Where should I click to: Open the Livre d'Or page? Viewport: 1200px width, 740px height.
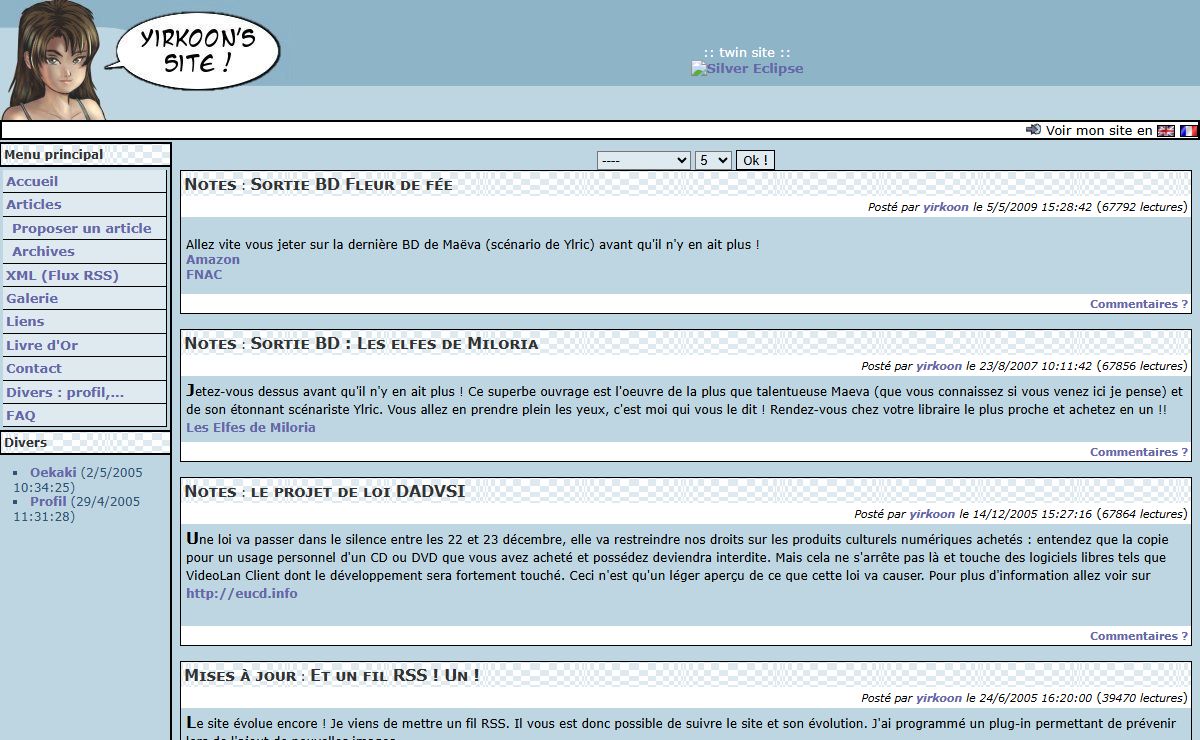(42, 345)
